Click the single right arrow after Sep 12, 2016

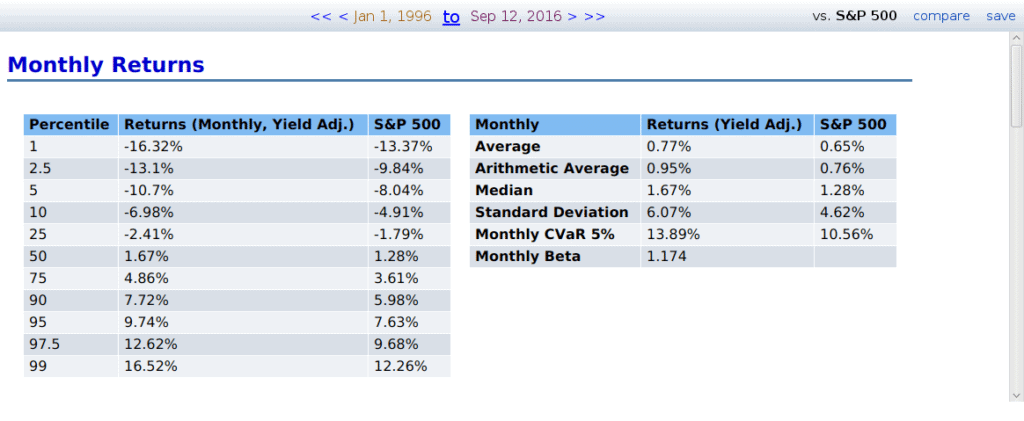click(572, 16)
